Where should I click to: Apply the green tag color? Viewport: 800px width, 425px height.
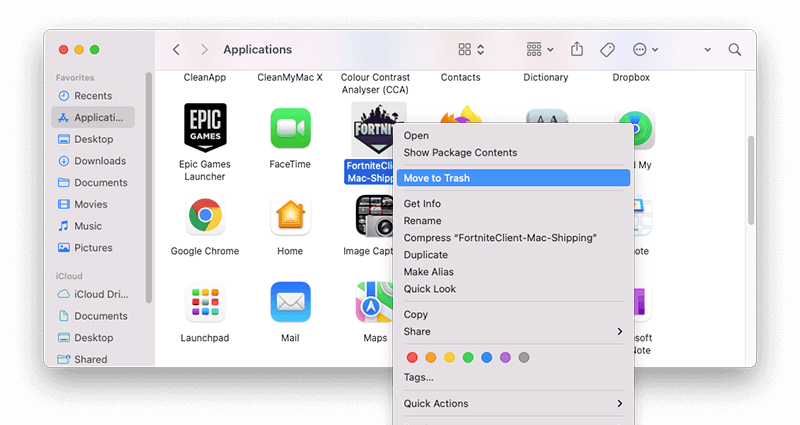click(x=468, y=358)
